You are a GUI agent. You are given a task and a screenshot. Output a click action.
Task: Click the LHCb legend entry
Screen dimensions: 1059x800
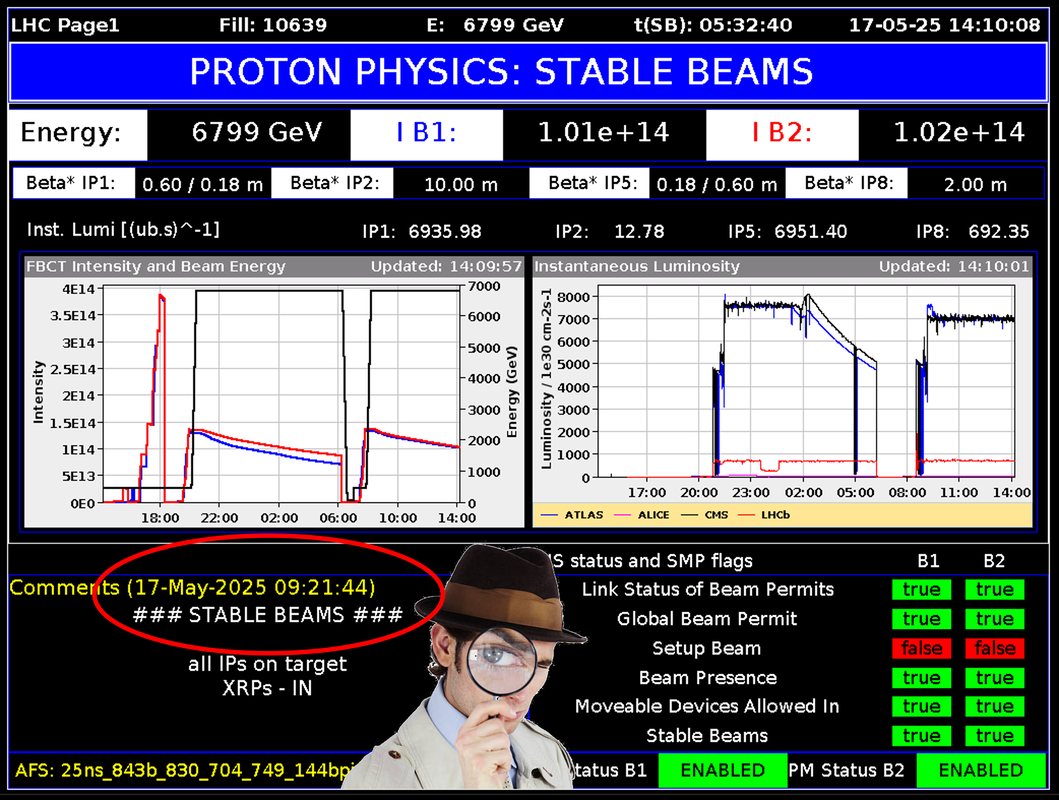[x=764, y=515]
